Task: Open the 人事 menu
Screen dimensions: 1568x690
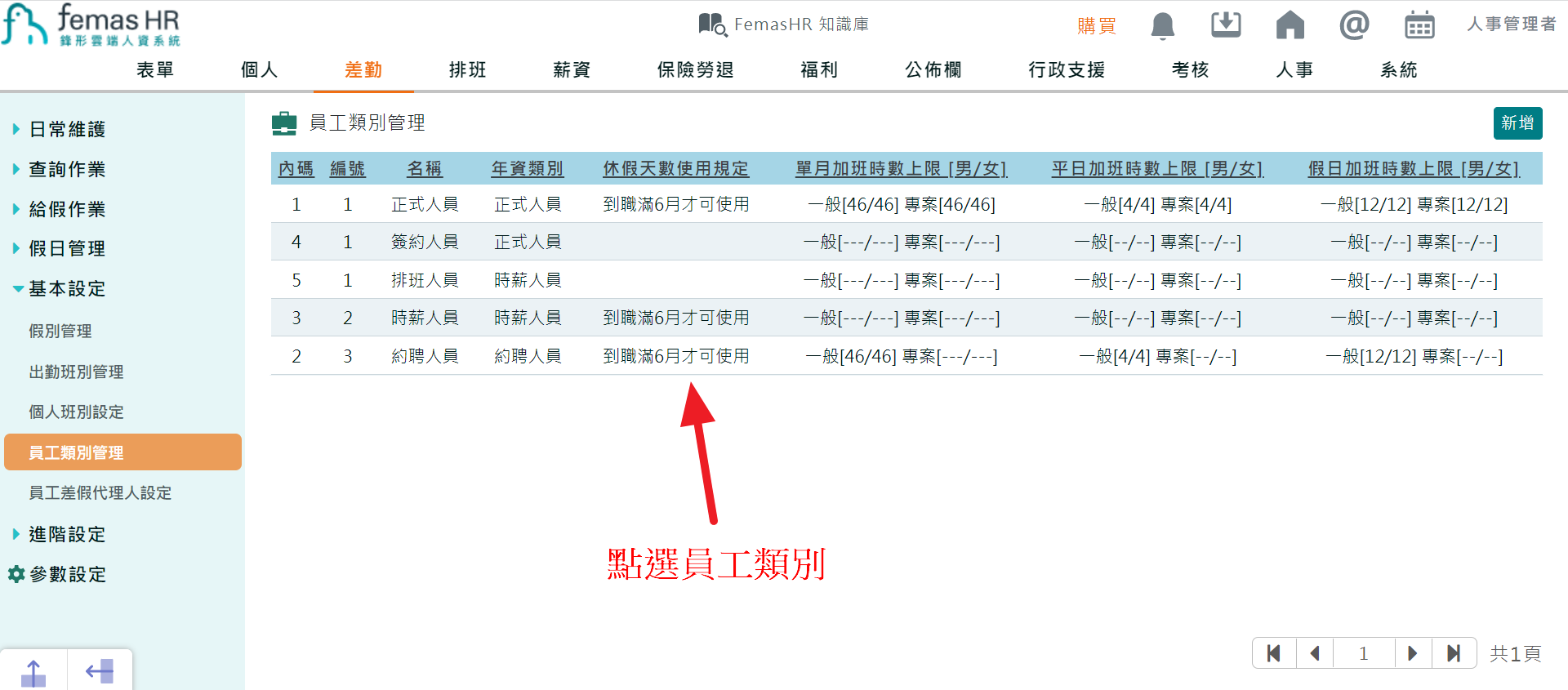Action: point(1294,70)
